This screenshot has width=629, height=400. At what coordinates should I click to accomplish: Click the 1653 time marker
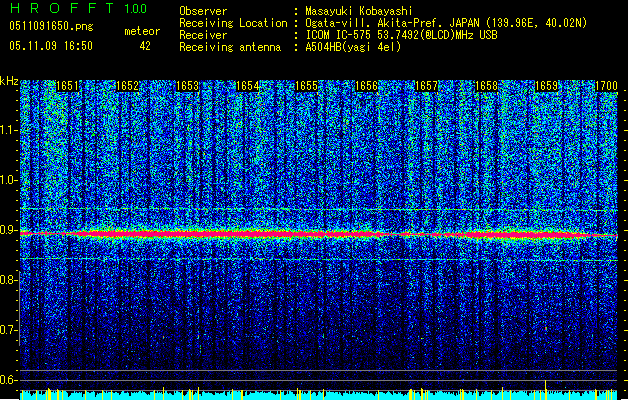pos(187,87)
